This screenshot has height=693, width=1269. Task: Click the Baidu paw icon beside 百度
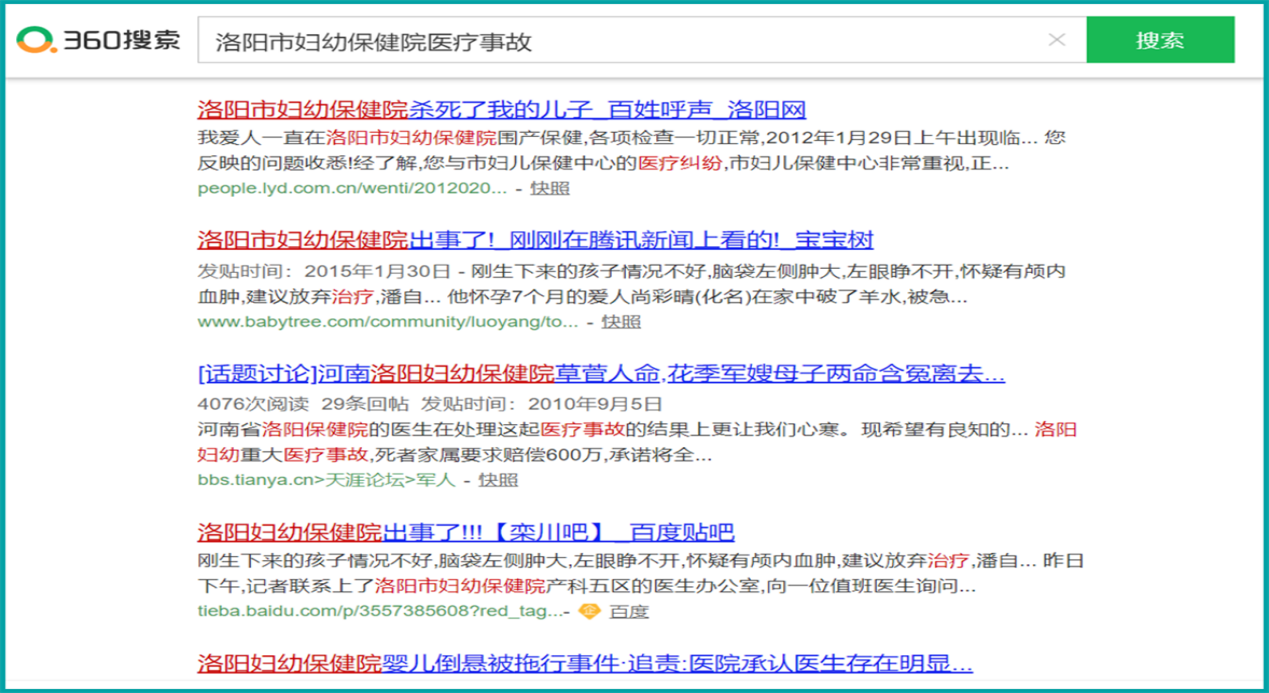click(590, 611)
